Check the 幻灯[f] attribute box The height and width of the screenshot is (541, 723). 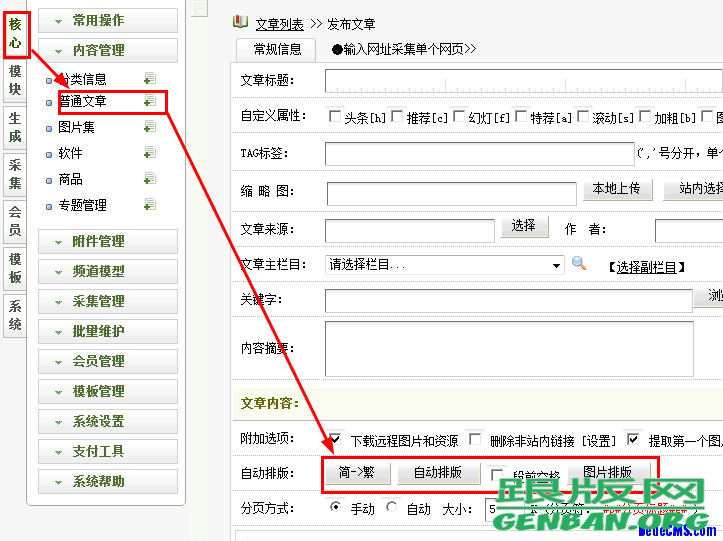coord(459,116)
